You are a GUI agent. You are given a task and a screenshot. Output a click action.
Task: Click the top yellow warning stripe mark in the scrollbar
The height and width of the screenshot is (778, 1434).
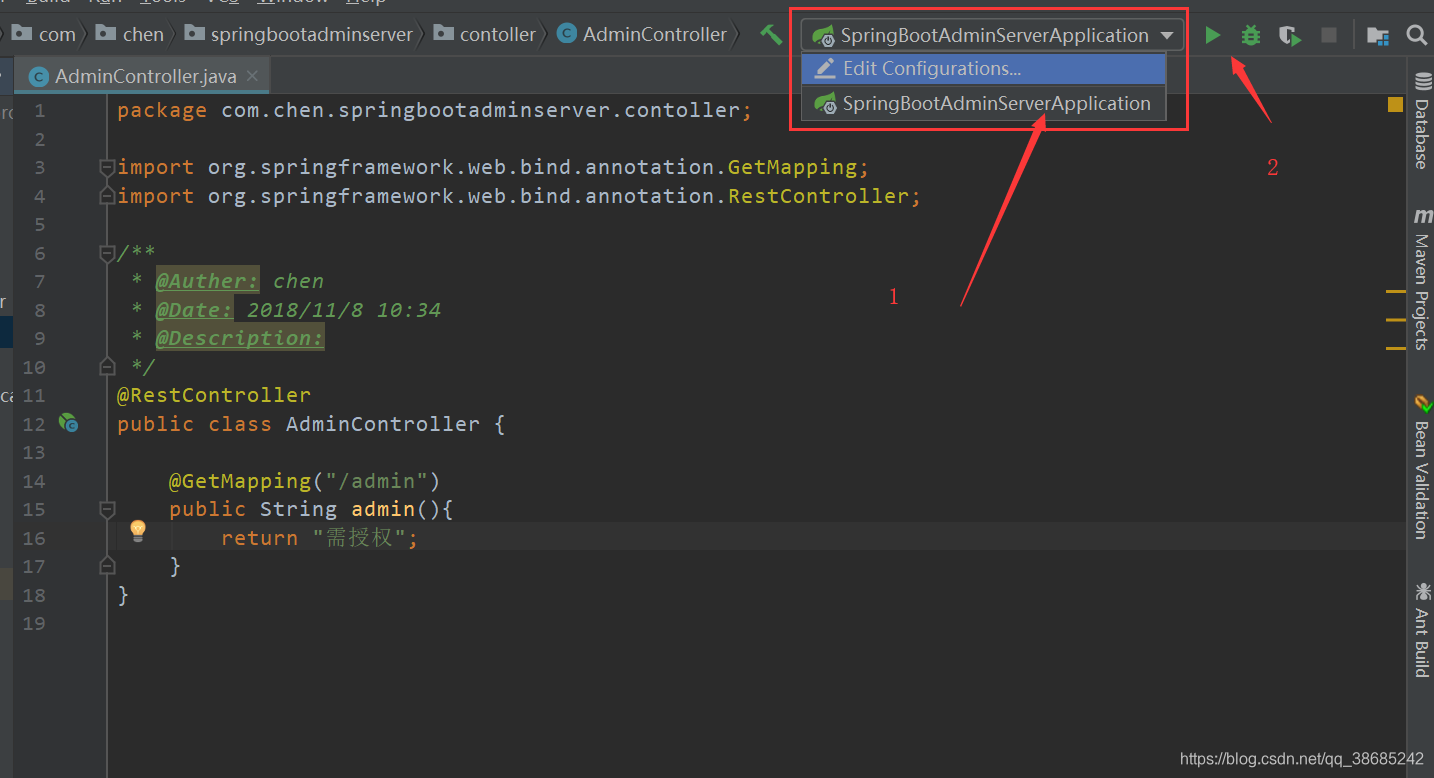(1396, 291)
